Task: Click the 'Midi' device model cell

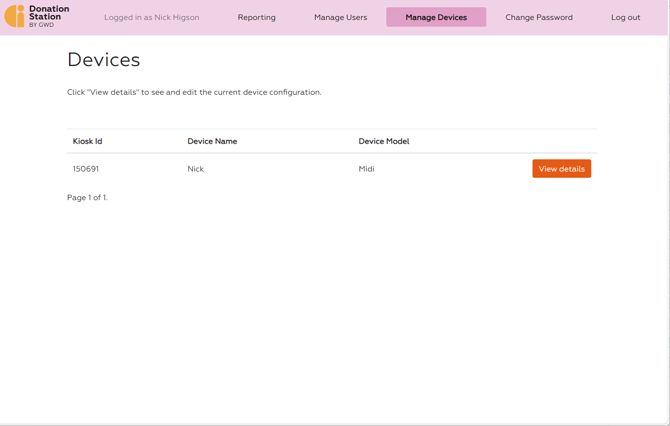Action: [x=366, y=169]
